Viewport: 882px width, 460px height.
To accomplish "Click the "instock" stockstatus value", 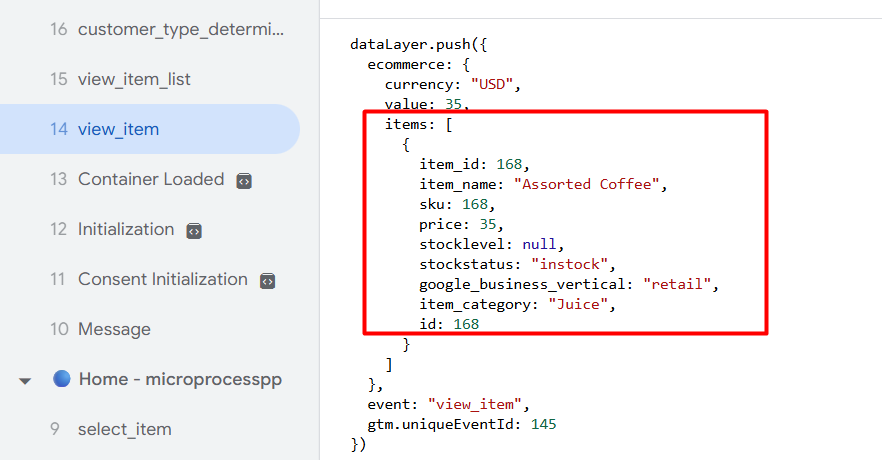I will click(x=570, y=264).
